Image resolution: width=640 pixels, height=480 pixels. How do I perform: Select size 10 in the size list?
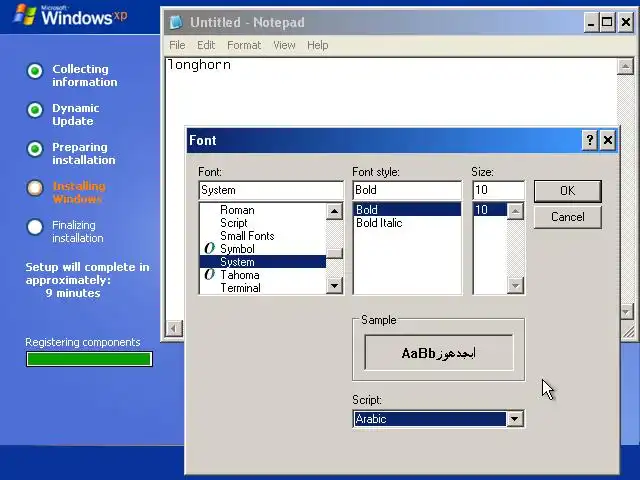490,210
